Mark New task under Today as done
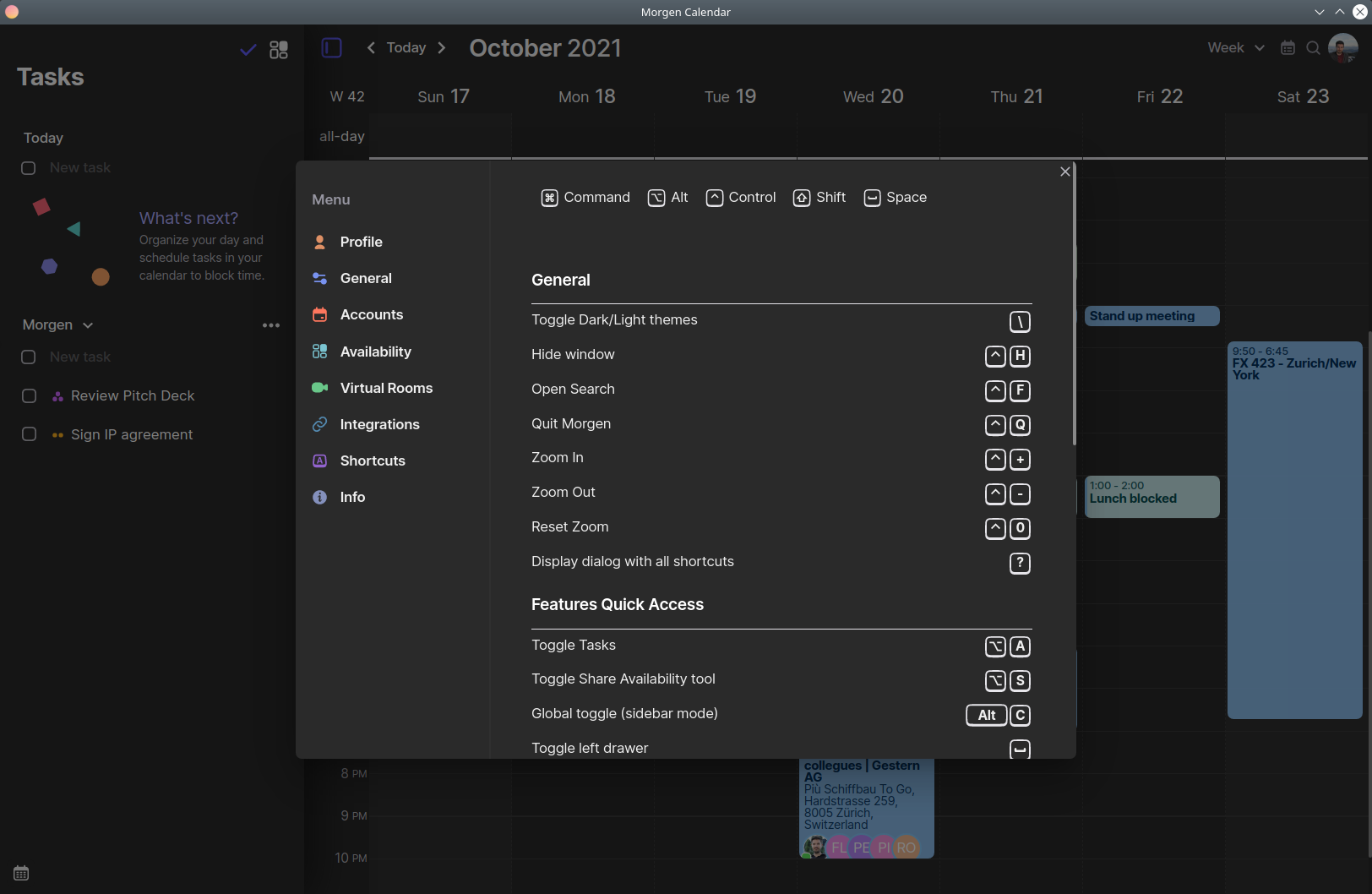1372x894 pixels. coord(28,168)
